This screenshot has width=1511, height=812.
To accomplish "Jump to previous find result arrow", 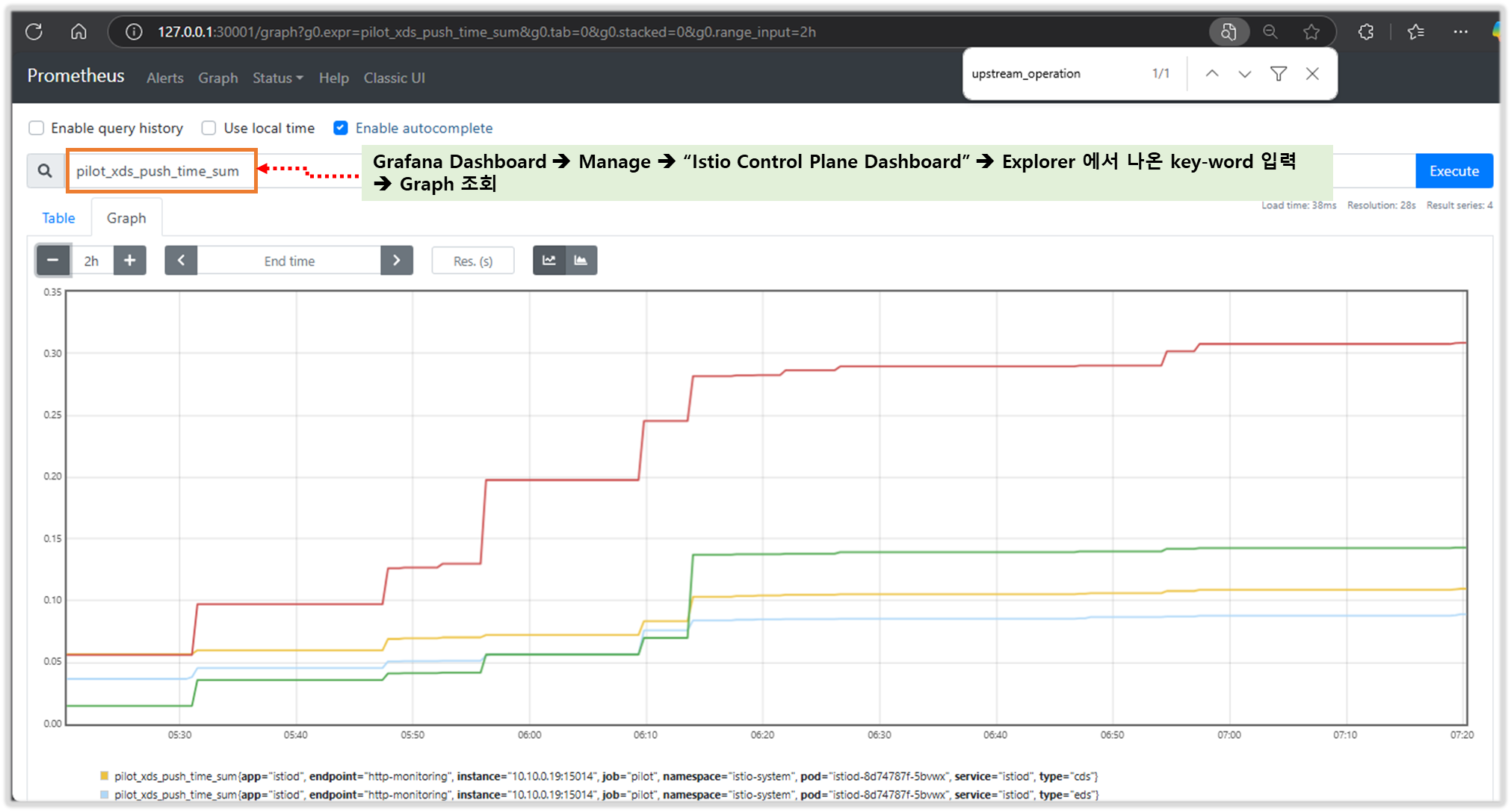I will point(1212,73).
